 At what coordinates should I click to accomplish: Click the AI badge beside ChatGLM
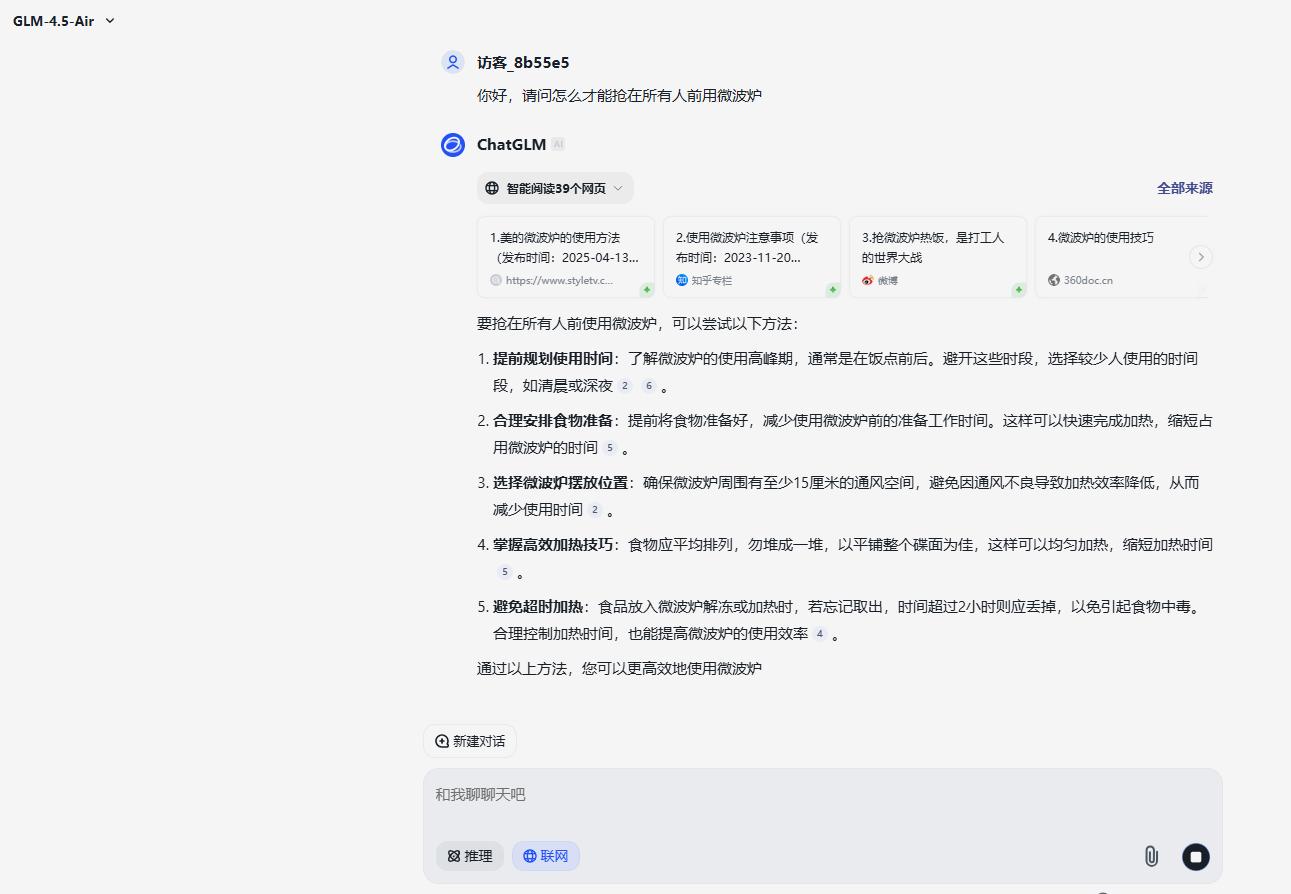[x=558, y=145]
